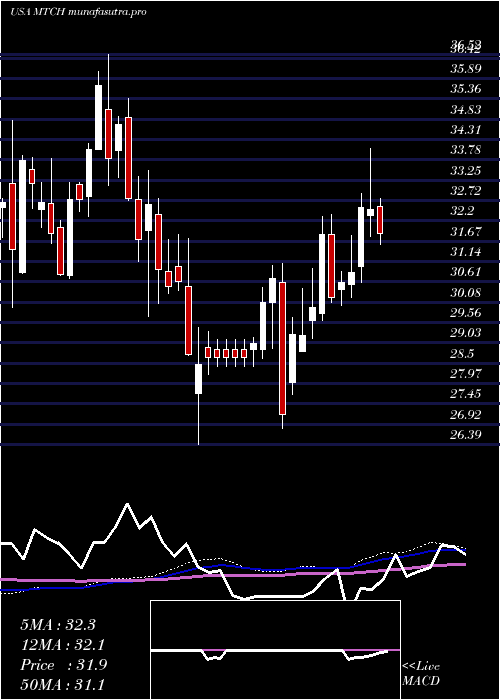The width and height of the screenshot is (500, 700).
Task: Click the last red candlestick on the right
Action: point(380,220)
